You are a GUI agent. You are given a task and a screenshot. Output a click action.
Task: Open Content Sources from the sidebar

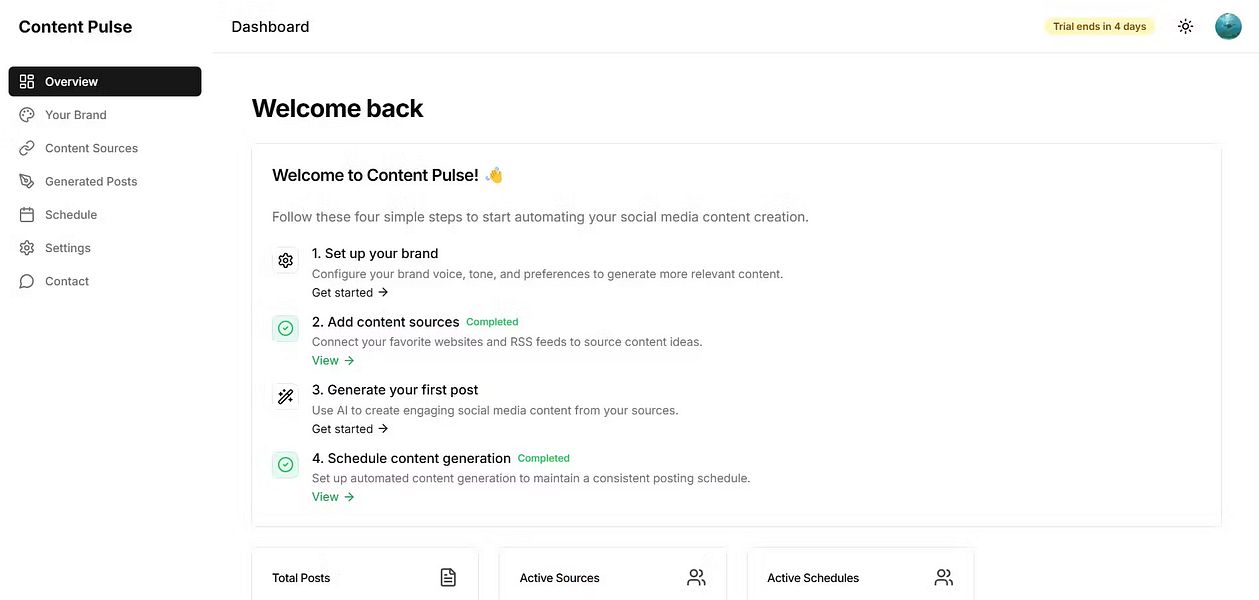tap(91, 147)
